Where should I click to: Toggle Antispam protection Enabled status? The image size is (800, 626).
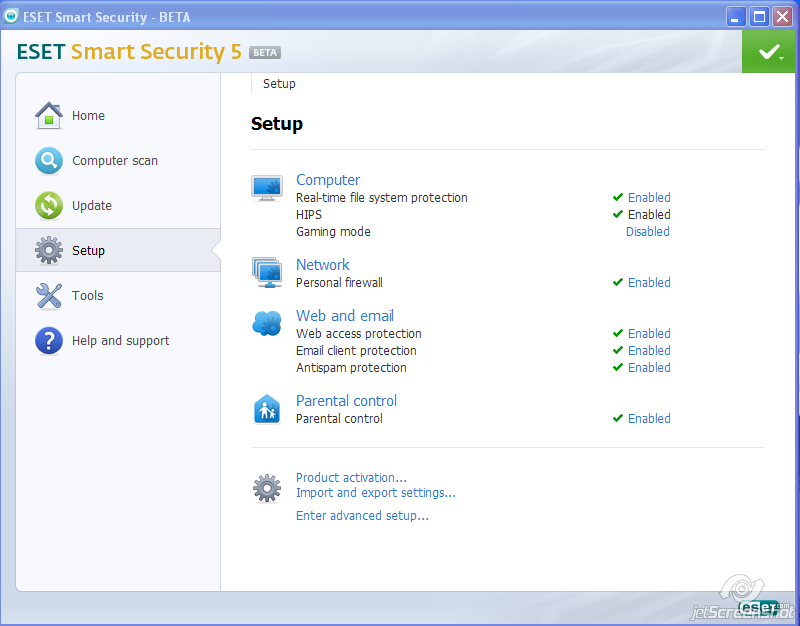[x=649, y=367]
